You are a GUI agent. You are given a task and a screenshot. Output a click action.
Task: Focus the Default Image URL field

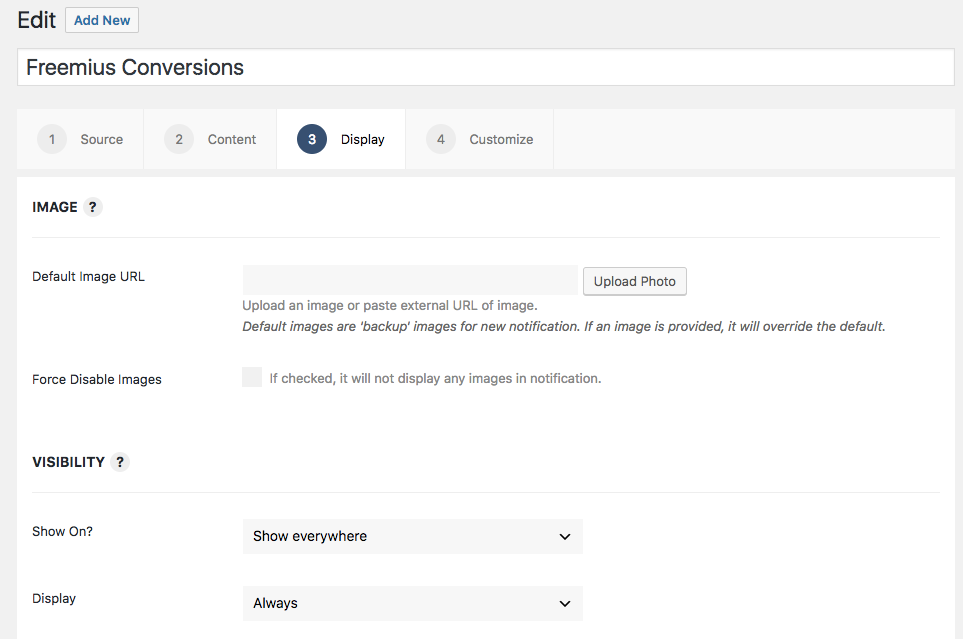pyautogui.click(x=410, y=280)
